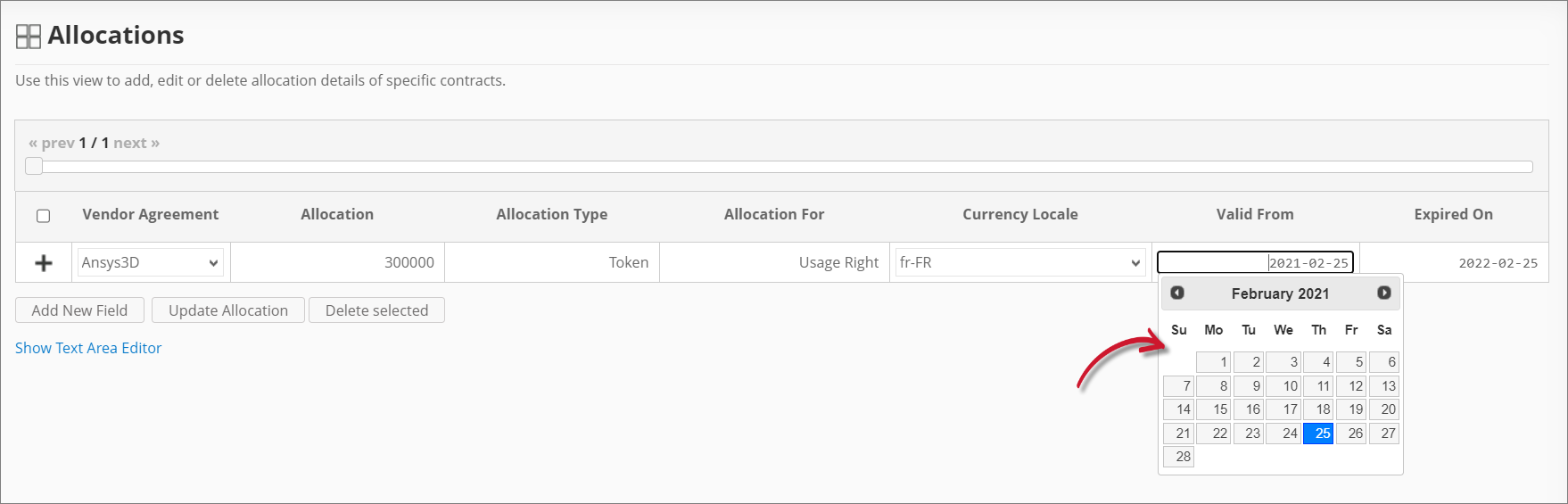Select February 25 in the calendar
This screenshot has width=1568, height=504.
click(x=1318, y=434)
